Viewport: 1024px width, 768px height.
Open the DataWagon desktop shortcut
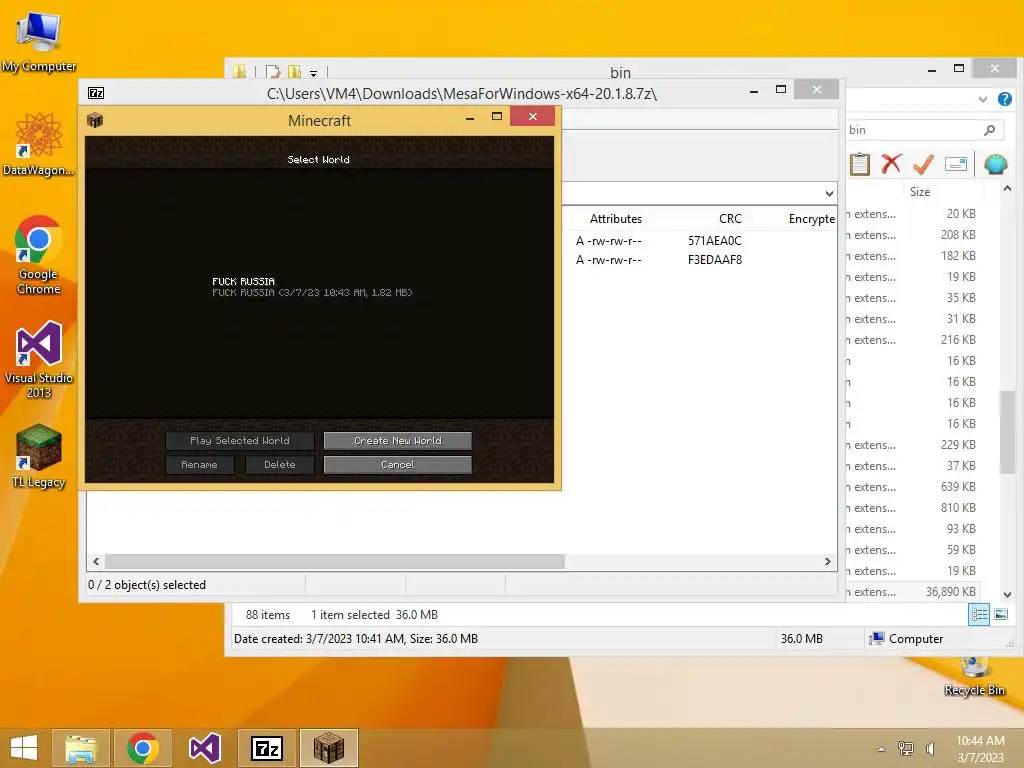[x=39, y=144]
